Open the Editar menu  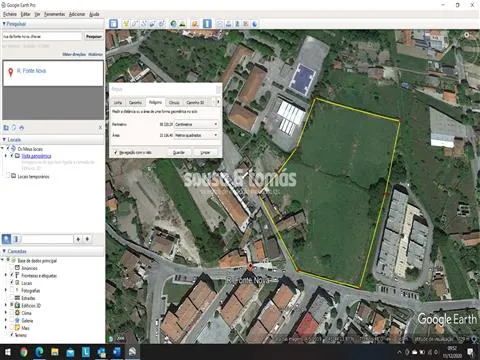25,14
